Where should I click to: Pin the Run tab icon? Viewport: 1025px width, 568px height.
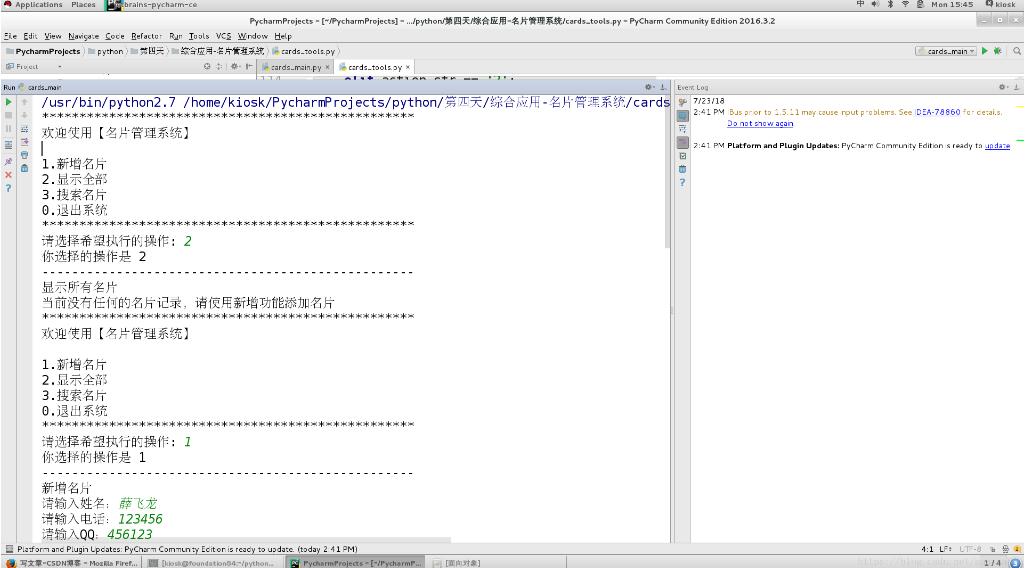click(x=8, y=161)
